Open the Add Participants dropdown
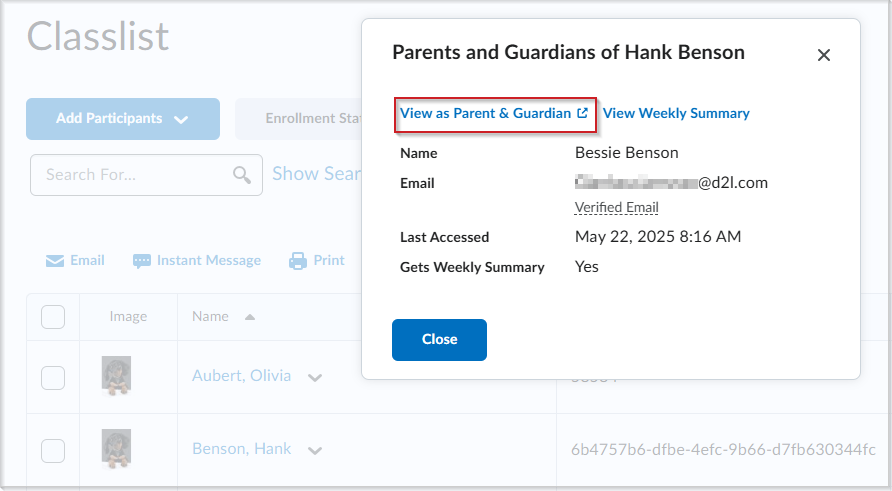The image size is (892, 491). [x=123, y=119]
